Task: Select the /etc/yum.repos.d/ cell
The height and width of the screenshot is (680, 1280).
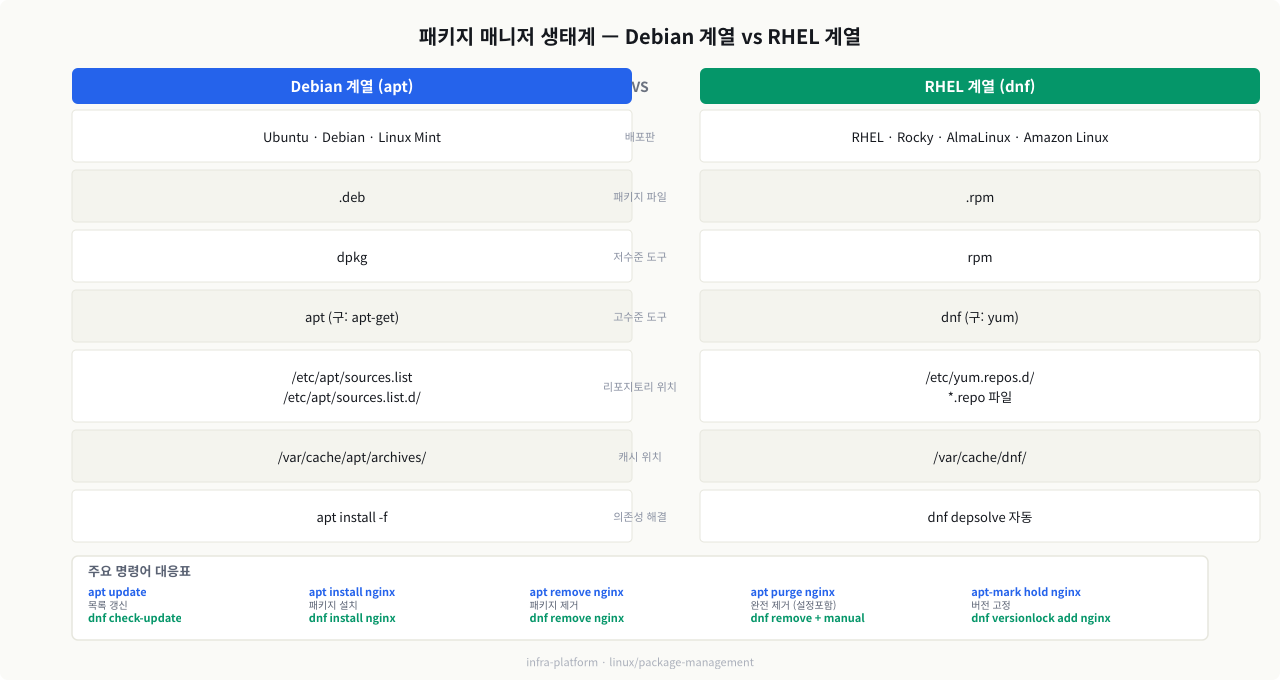Action: (980, 386)
